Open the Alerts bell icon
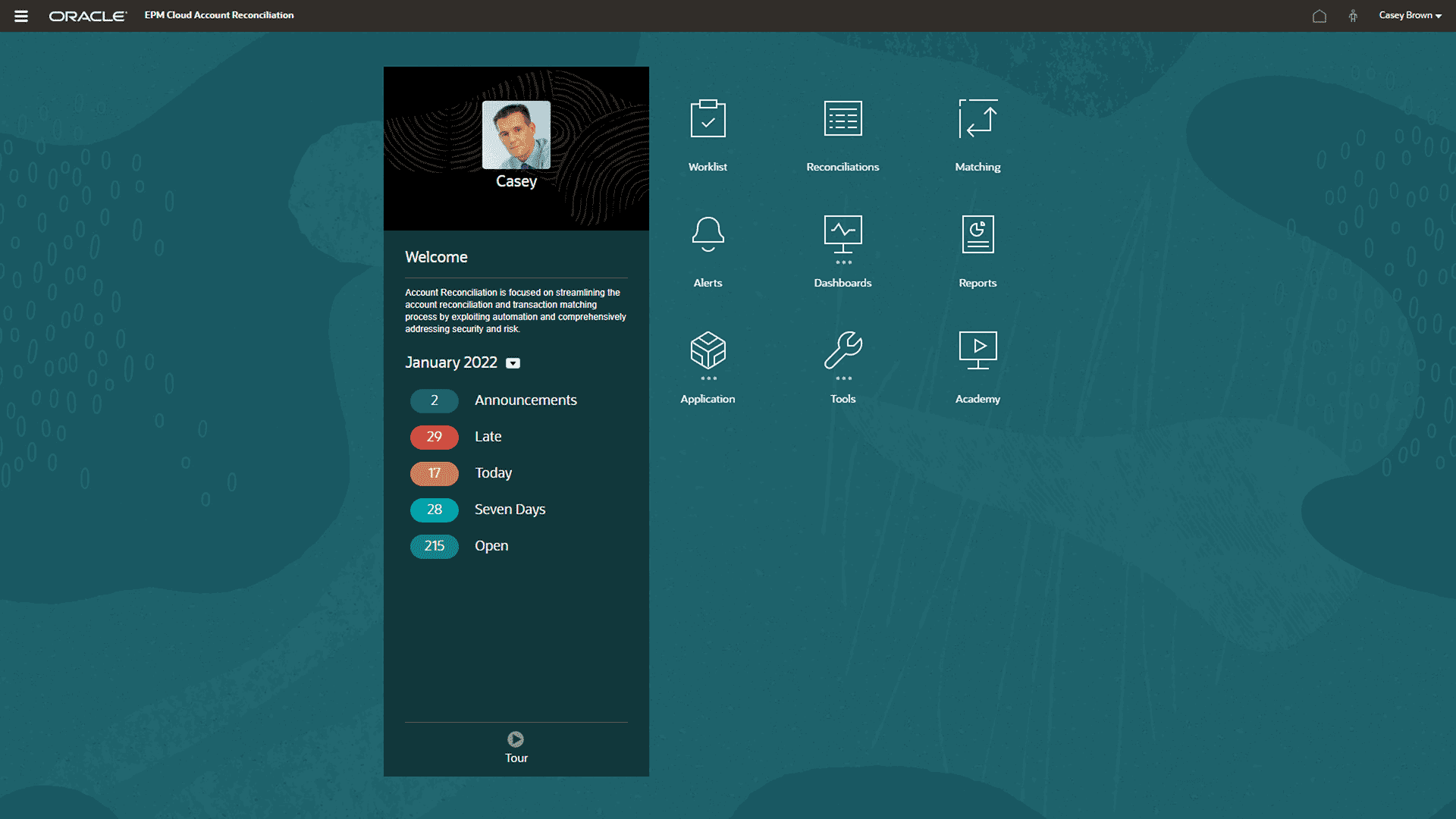 coord(708,234)
